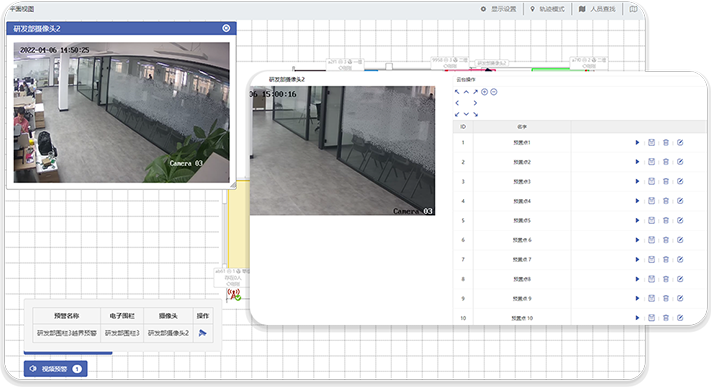Pan the PTZ camera left
This screenshot has width=711, height=387.
[x=457, y=103]
